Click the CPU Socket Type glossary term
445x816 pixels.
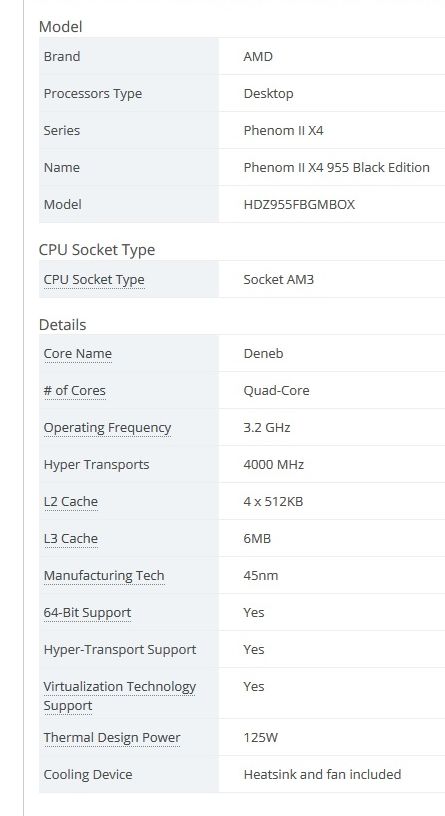pos(94,279)
